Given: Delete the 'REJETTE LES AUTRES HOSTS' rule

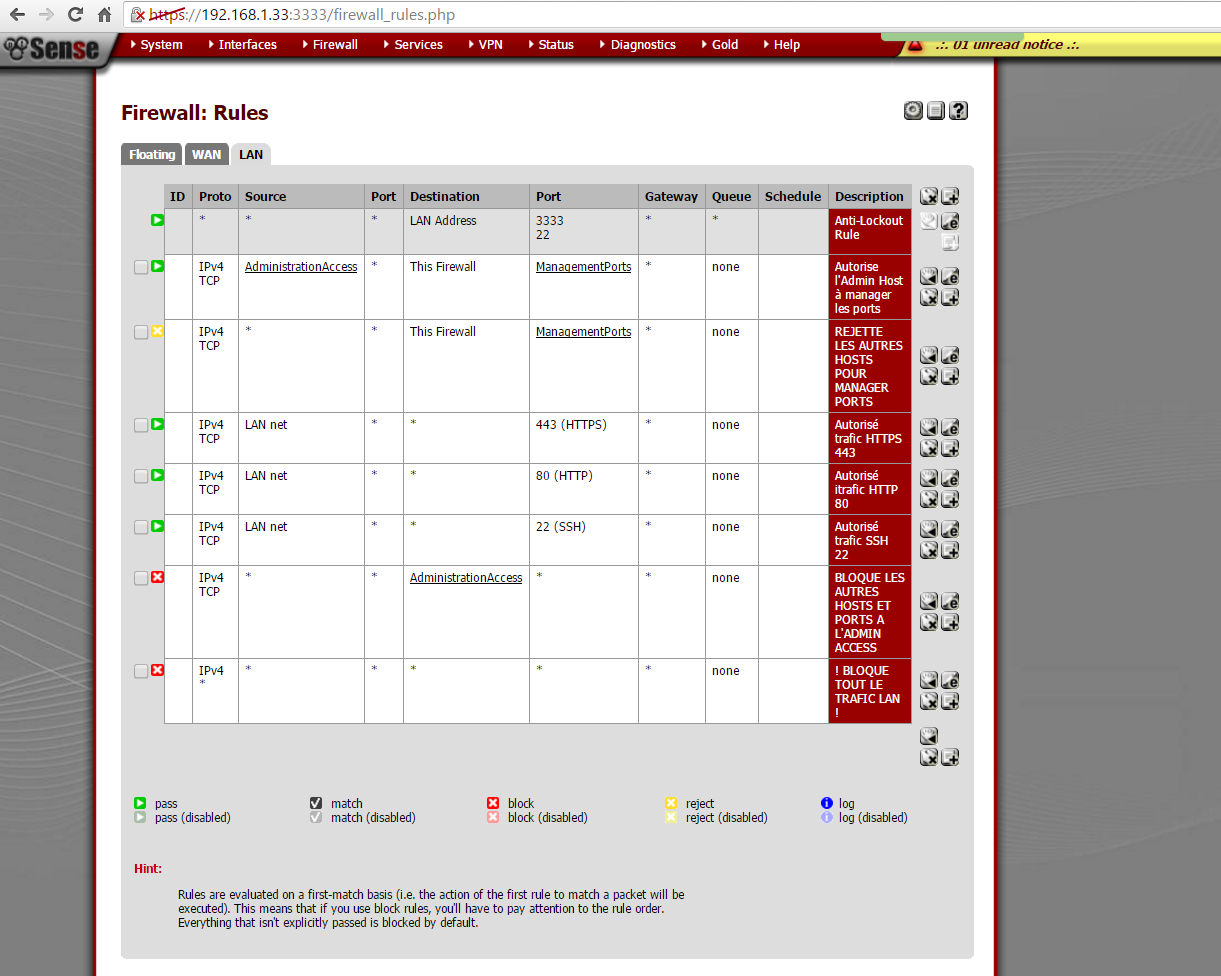Looking at the screenshot, I should pyautogui.click(x=929, y=376).
